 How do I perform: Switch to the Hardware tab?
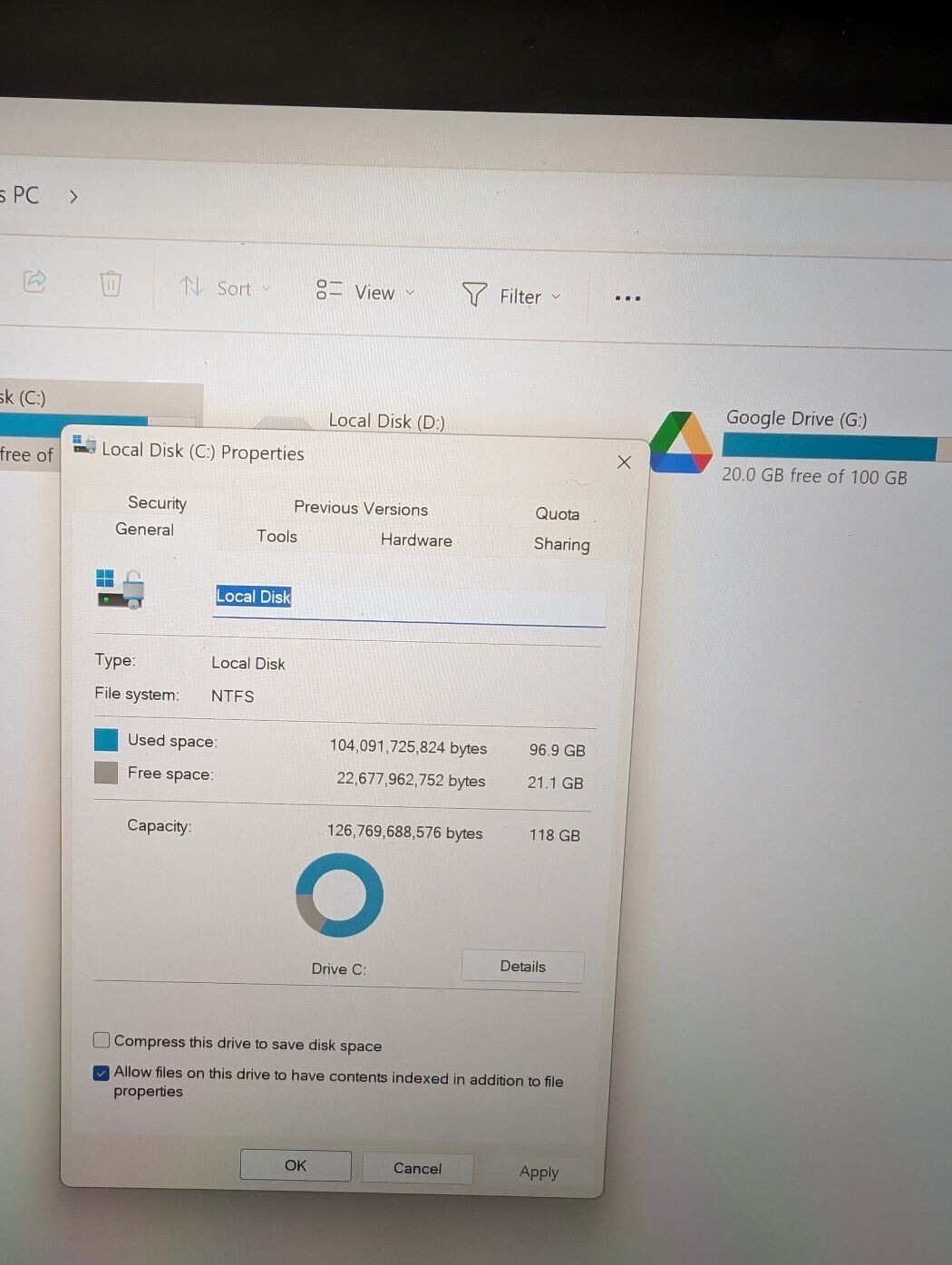416,540
